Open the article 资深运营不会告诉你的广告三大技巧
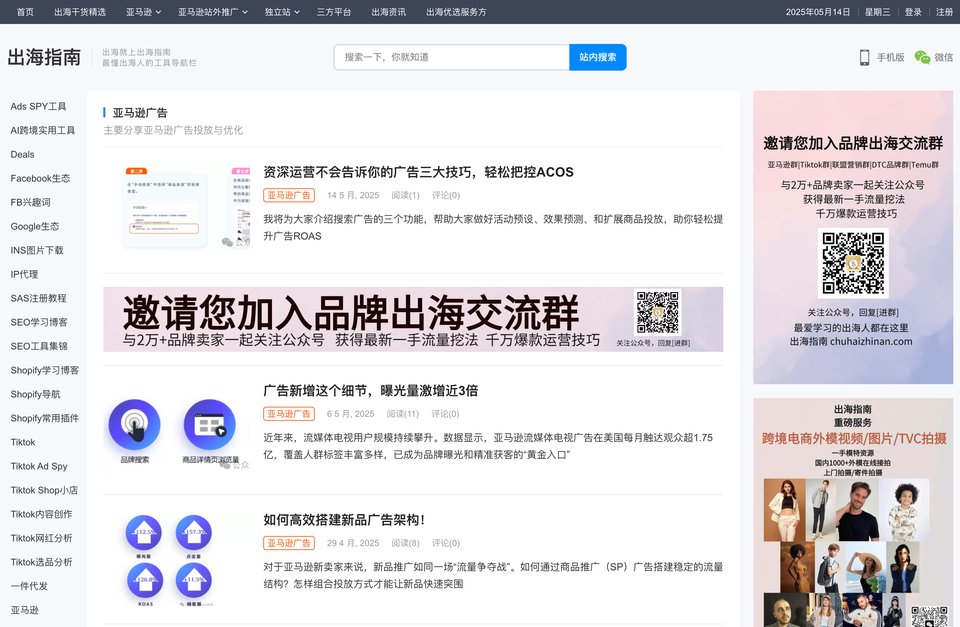Viewport: 960px width, 627px height. (418, 172)
